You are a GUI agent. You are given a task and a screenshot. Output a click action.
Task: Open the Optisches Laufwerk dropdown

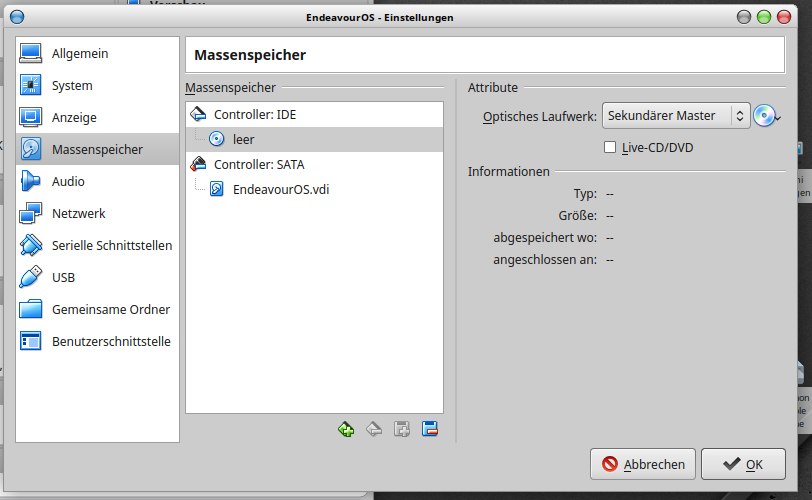(x=676, y=115)
